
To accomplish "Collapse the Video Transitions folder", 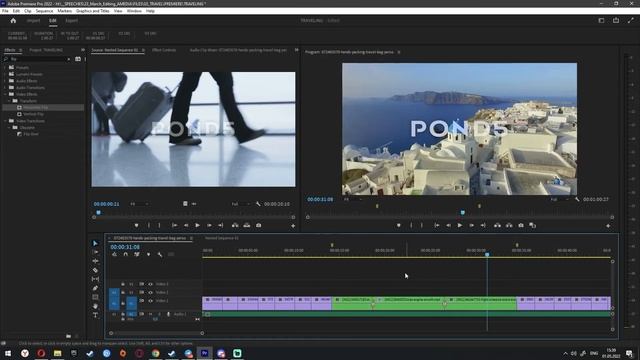I will point(6,121).
